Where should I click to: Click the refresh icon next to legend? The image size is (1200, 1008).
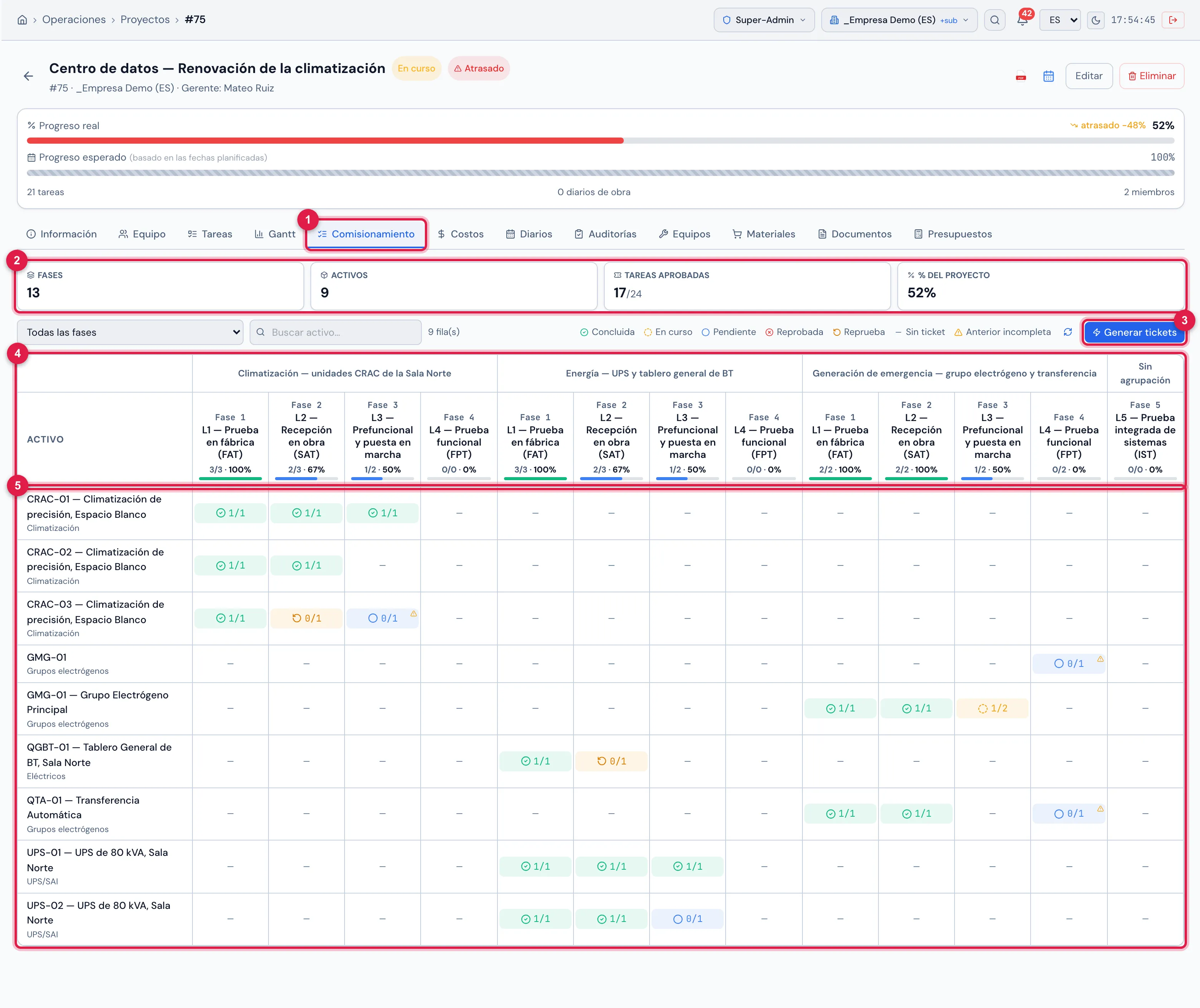pyautogui.click(x=1067, y=332)
